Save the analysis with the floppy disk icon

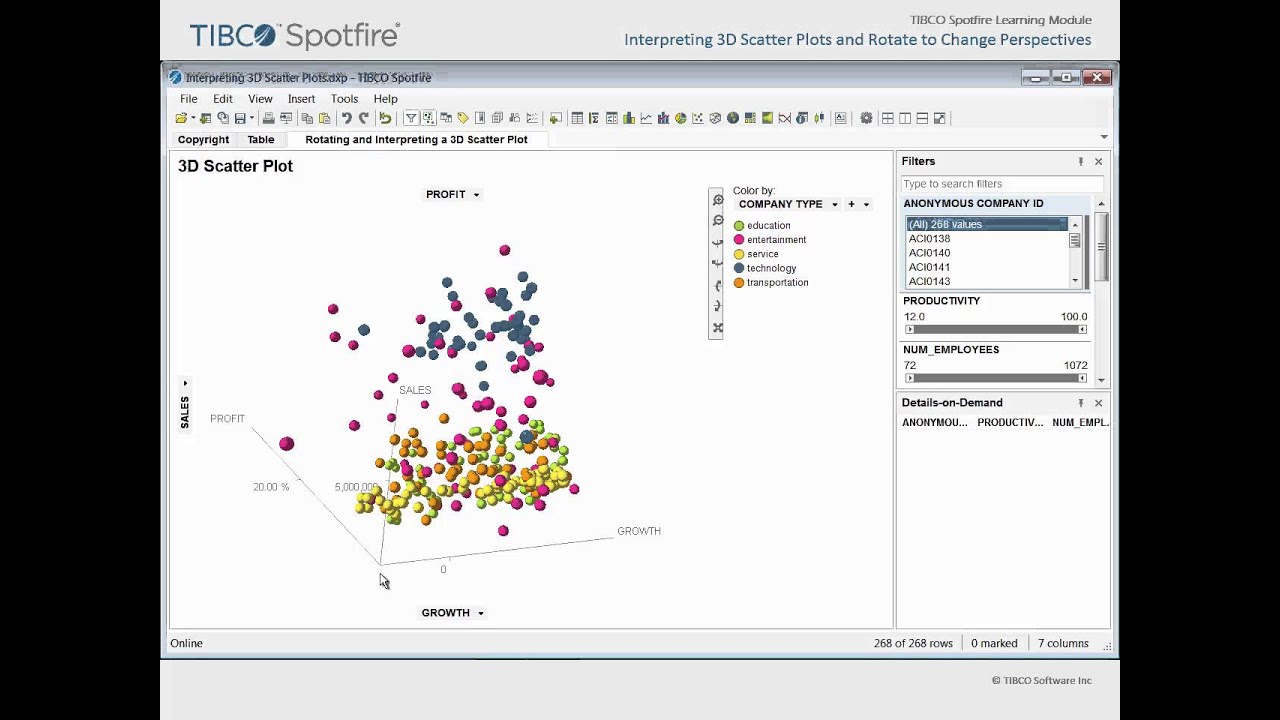[240, 118]
